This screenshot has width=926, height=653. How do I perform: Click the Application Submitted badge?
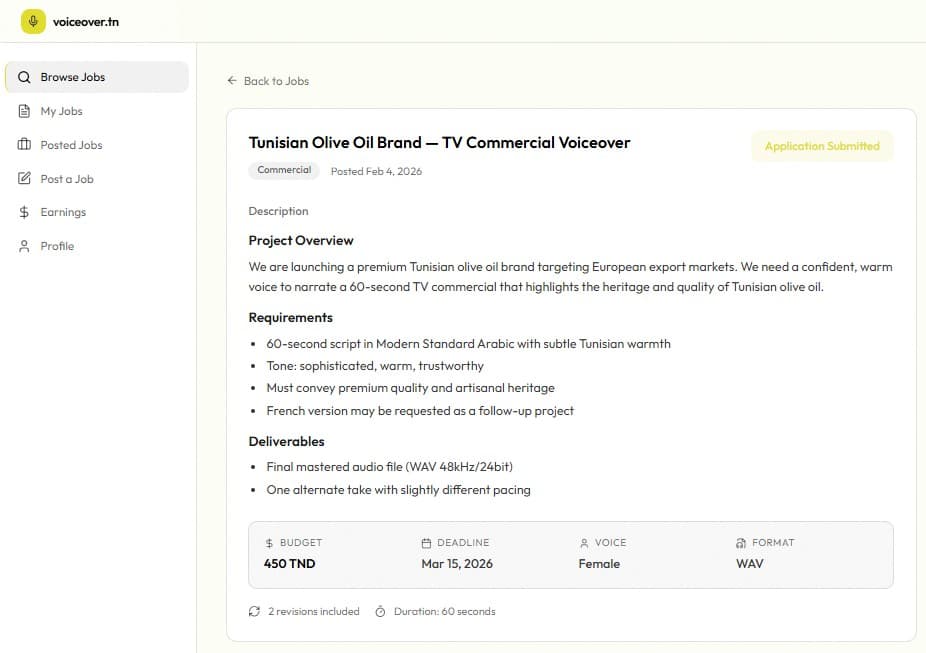click(x=821, y=146)
